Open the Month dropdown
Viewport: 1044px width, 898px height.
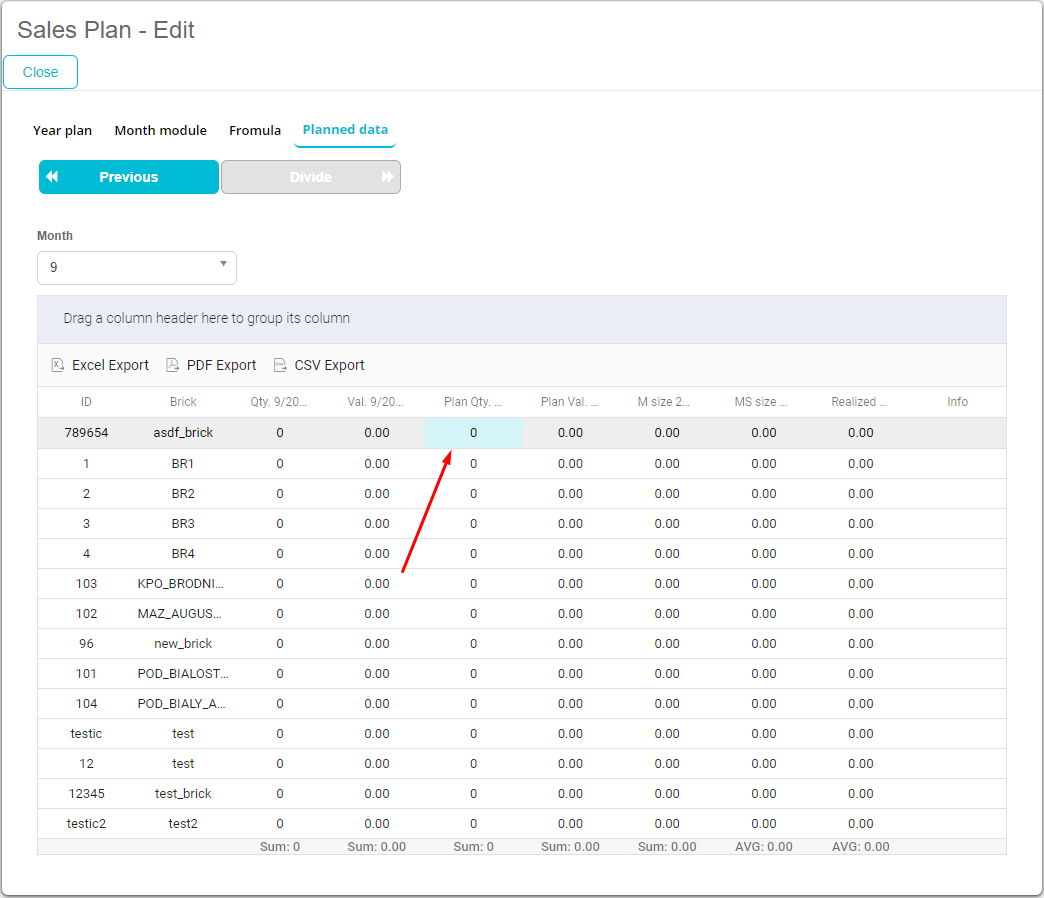tap(136, 268)
